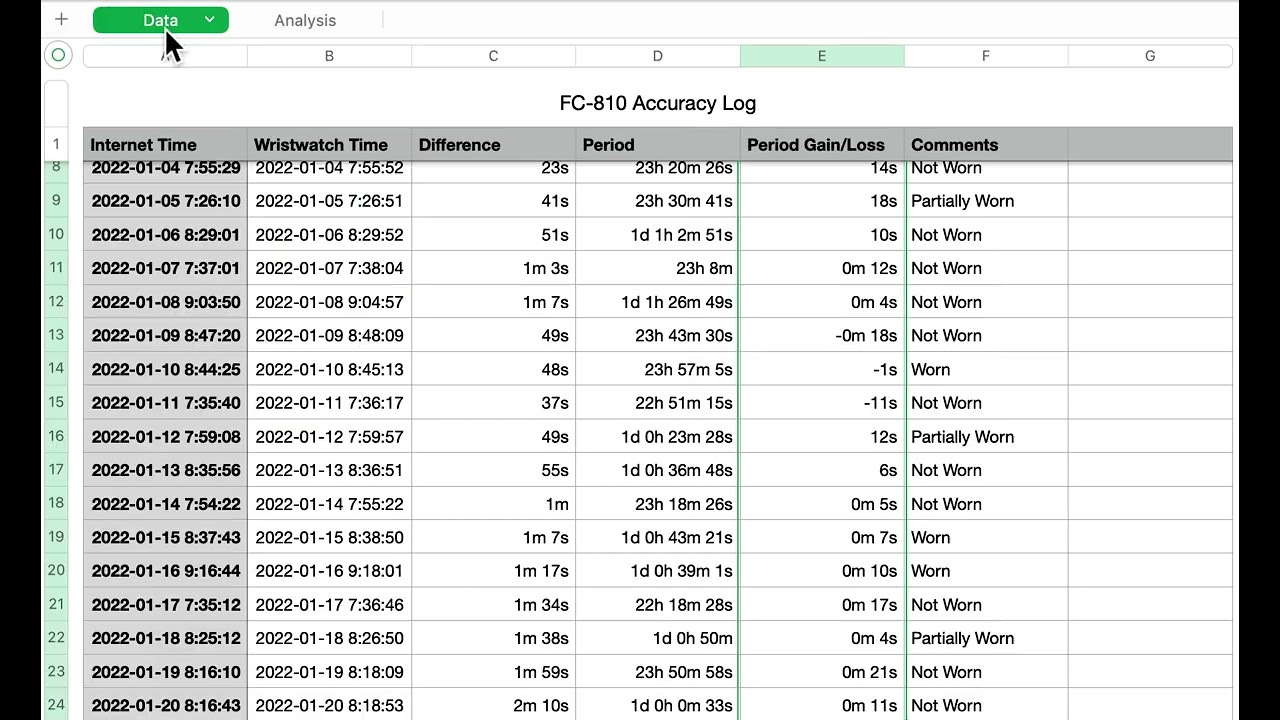
Task: Select the Comments header cell
Action: point(985,145)
